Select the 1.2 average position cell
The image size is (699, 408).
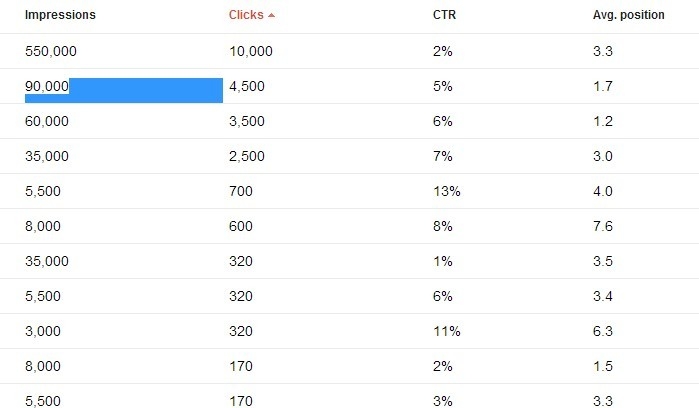(x=603, y=121)
